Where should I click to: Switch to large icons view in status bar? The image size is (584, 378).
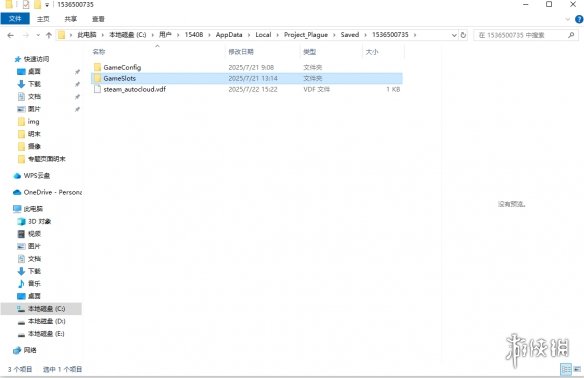(577, 369)
